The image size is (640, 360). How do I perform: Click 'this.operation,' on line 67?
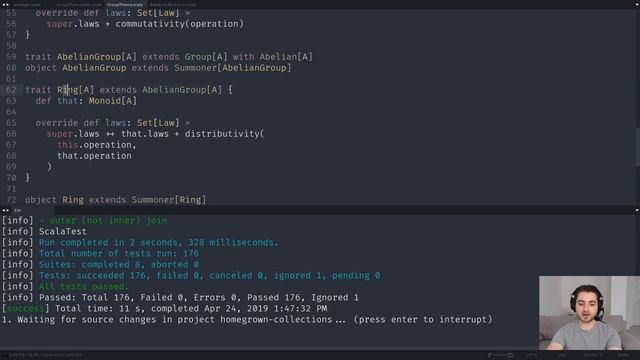point(97,145)
